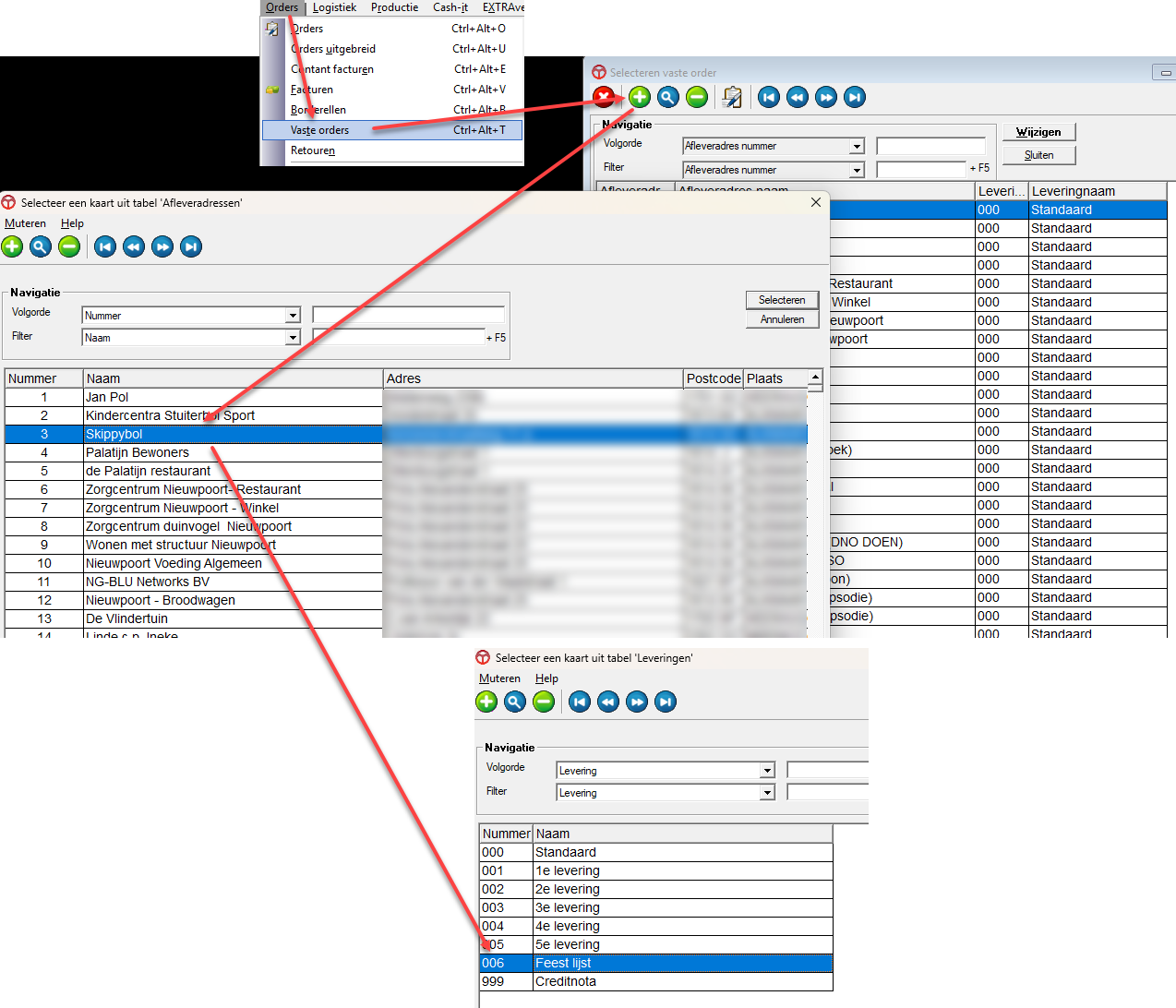Screen dimensions: 1176x1008
Task: Go to first record in Selecteren vaste order toolbar
Action: 769,97
